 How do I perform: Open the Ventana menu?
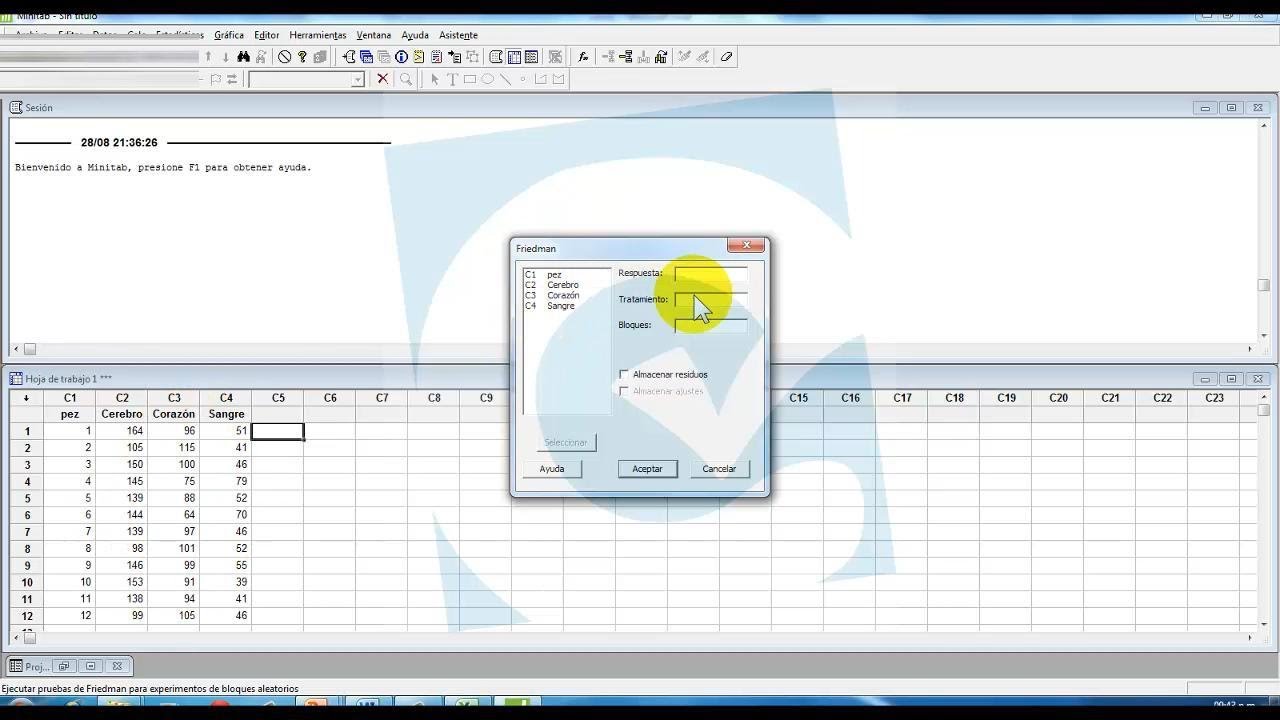[x=374, y=35]
